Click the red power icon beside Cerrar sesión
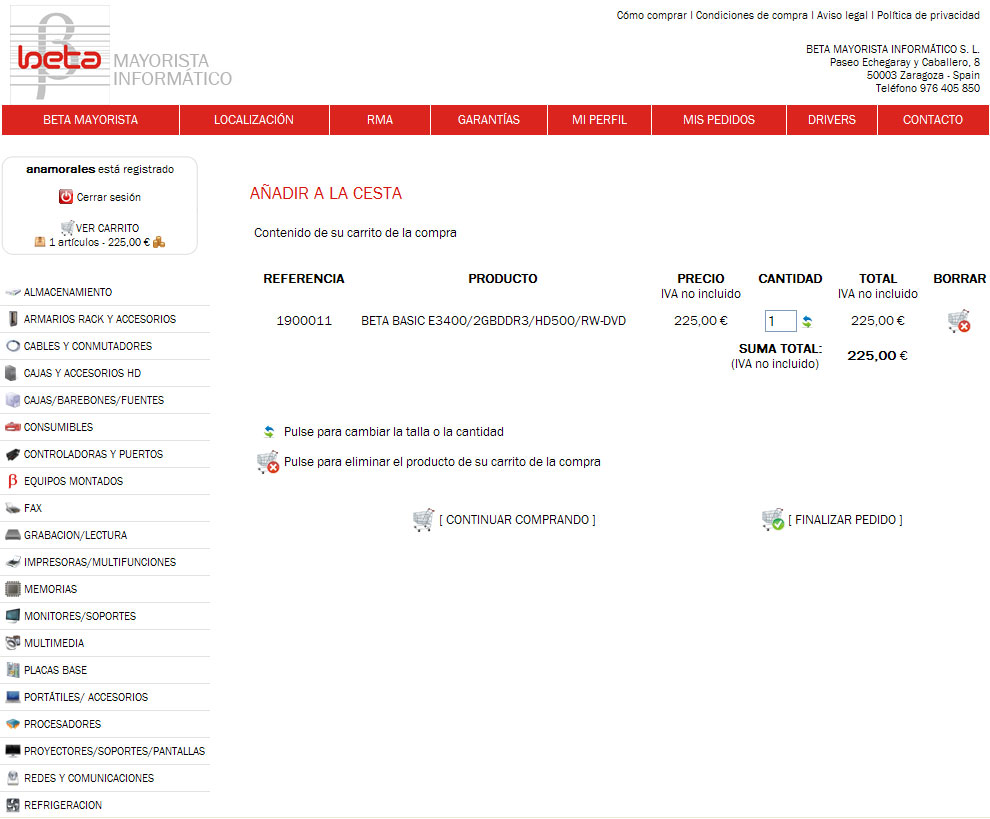The height and width of the screenshot is (819, 990). 66,196
